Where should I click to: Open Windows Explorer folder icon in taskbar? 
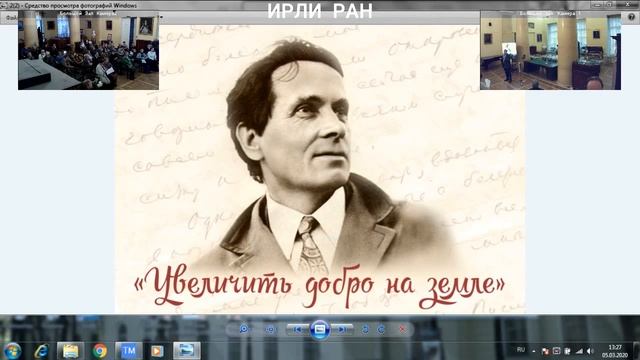point(71,351)
